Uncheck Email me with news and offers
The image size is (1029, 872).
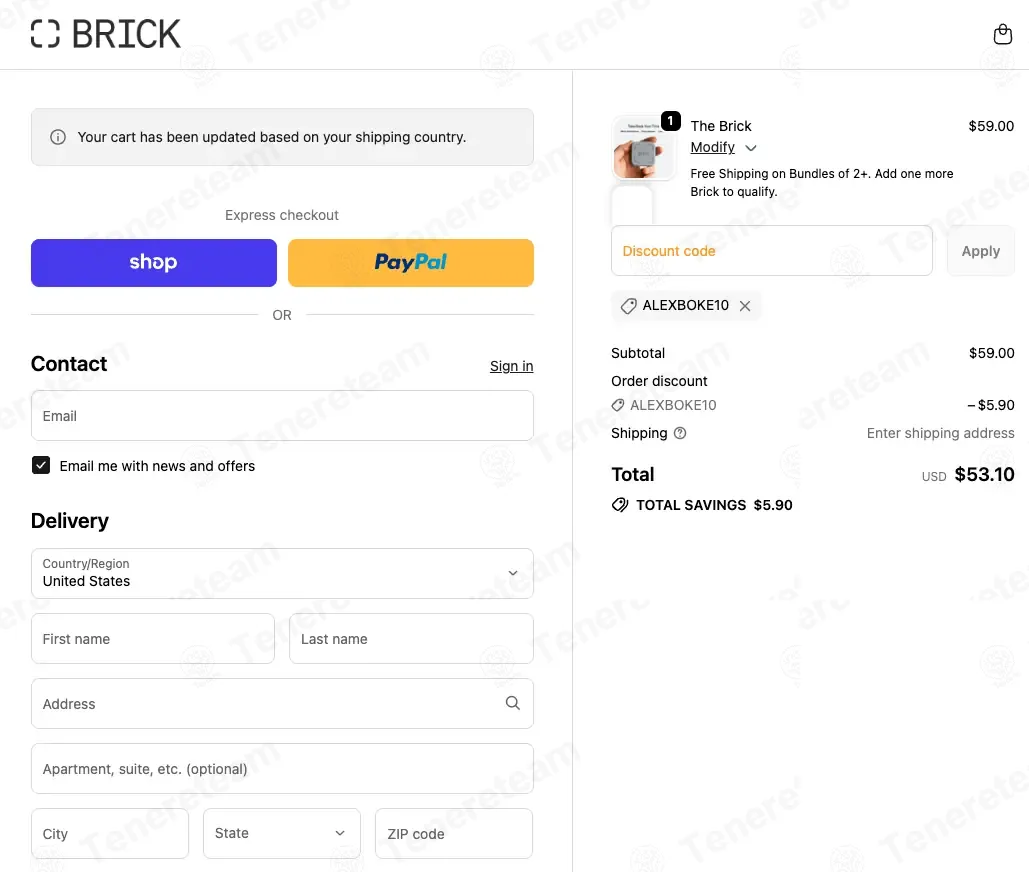tap(41, 465)
